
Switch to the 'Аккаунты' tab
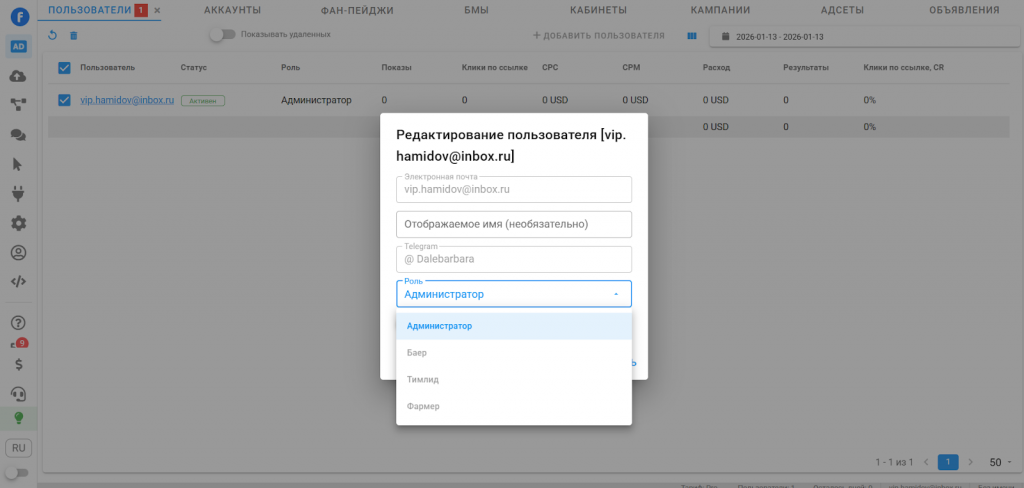[x=232, y=10]
